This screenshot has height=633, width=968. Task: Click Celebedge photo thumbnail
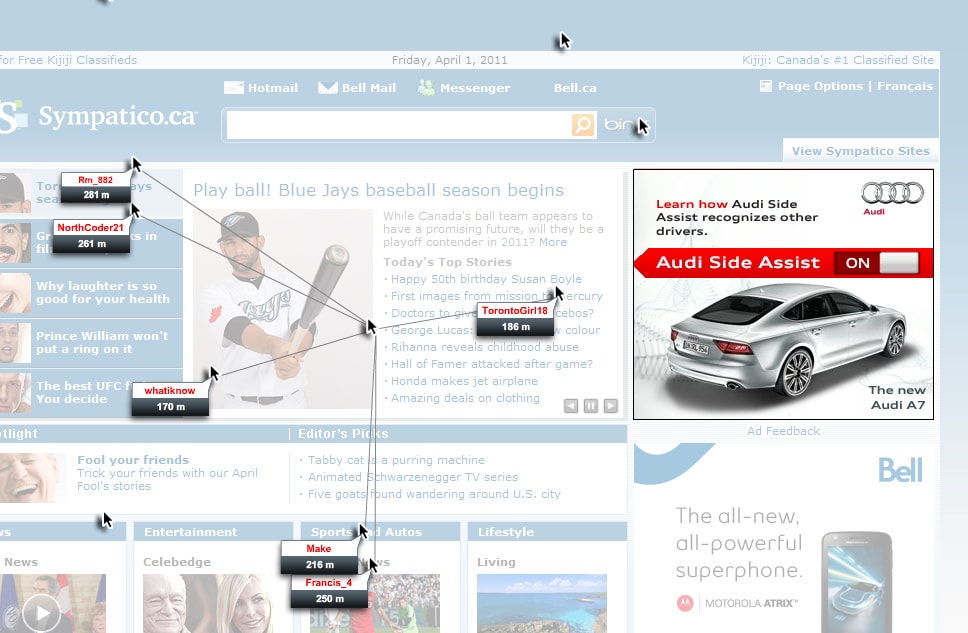[x=208, y=603]
